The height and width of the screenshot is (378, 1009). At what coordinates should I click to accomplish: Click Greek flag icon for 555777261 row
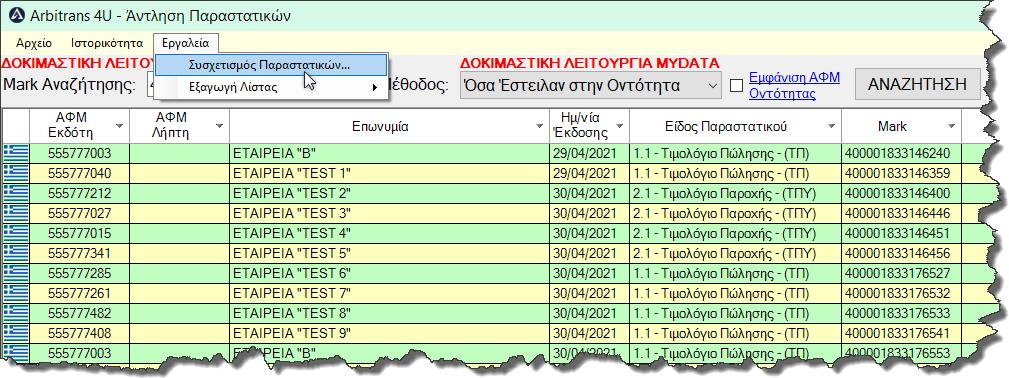pyautogui.click(x=16, y=294)
